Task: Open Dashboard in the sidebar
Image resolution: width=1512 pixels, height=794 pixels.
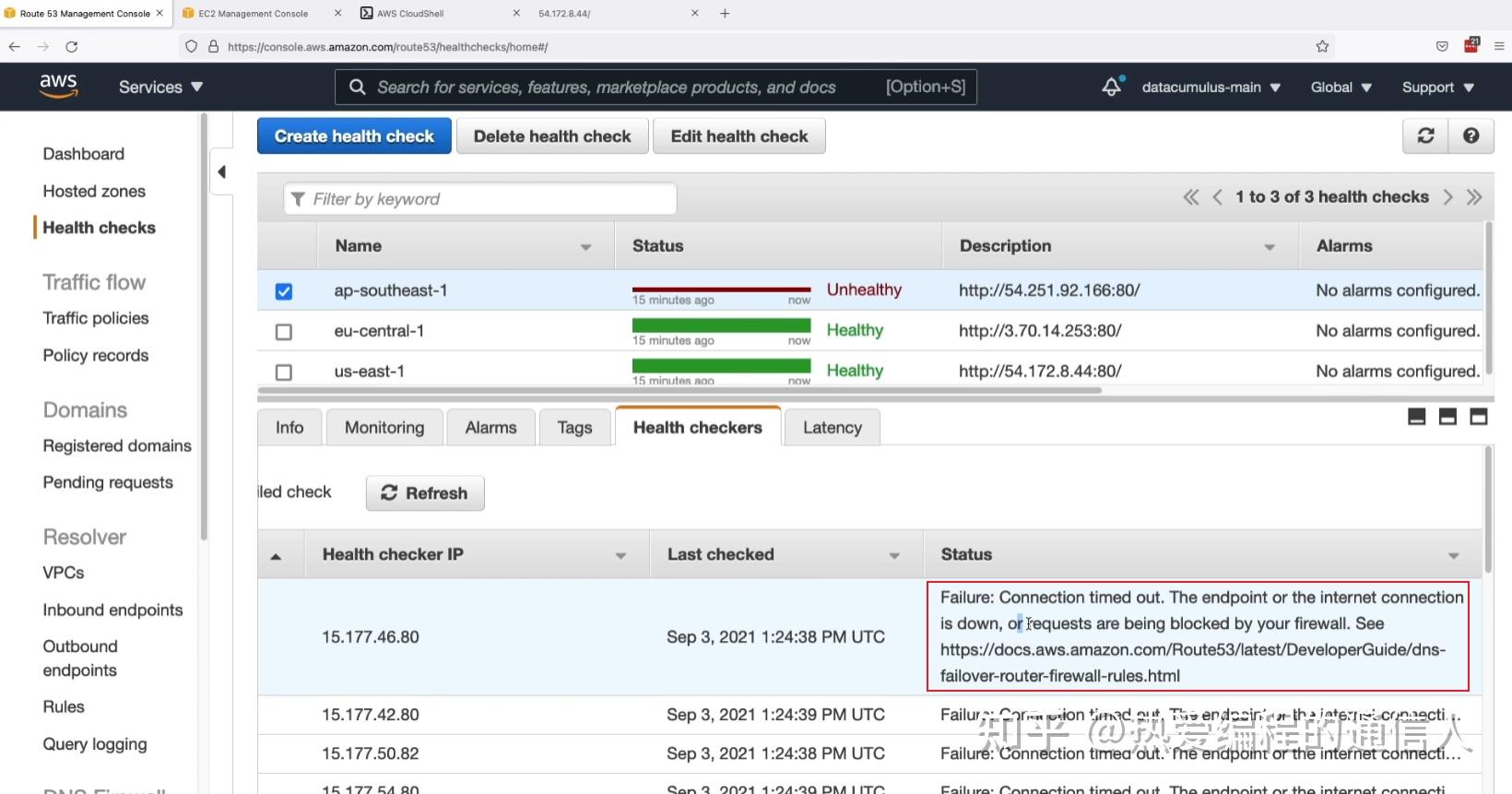Action: 83,154
